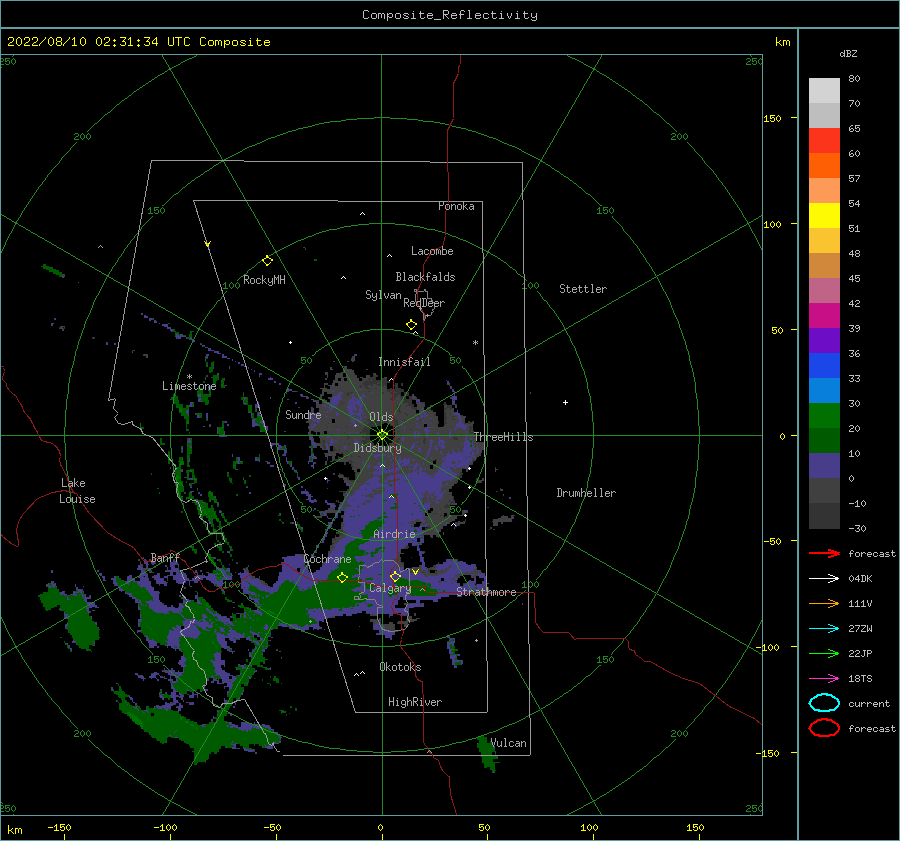Click the Sylvan label
Image resolution: width=900 pixels, height=841 pixels.
383,295
